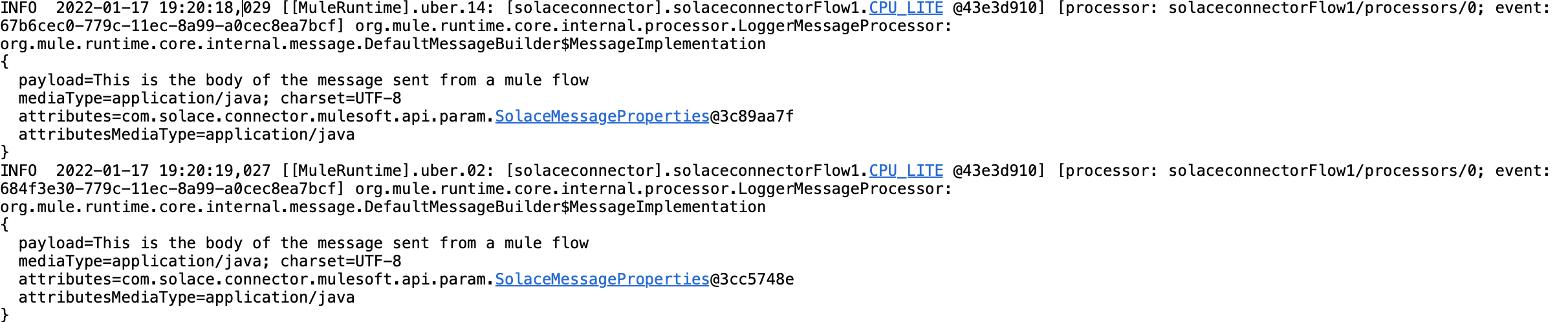The height and width of the screenshot is (322, 1568).
Task: Click the SolaceMessageProperties link before @3c89aa7f
Action: pos(602,117)
